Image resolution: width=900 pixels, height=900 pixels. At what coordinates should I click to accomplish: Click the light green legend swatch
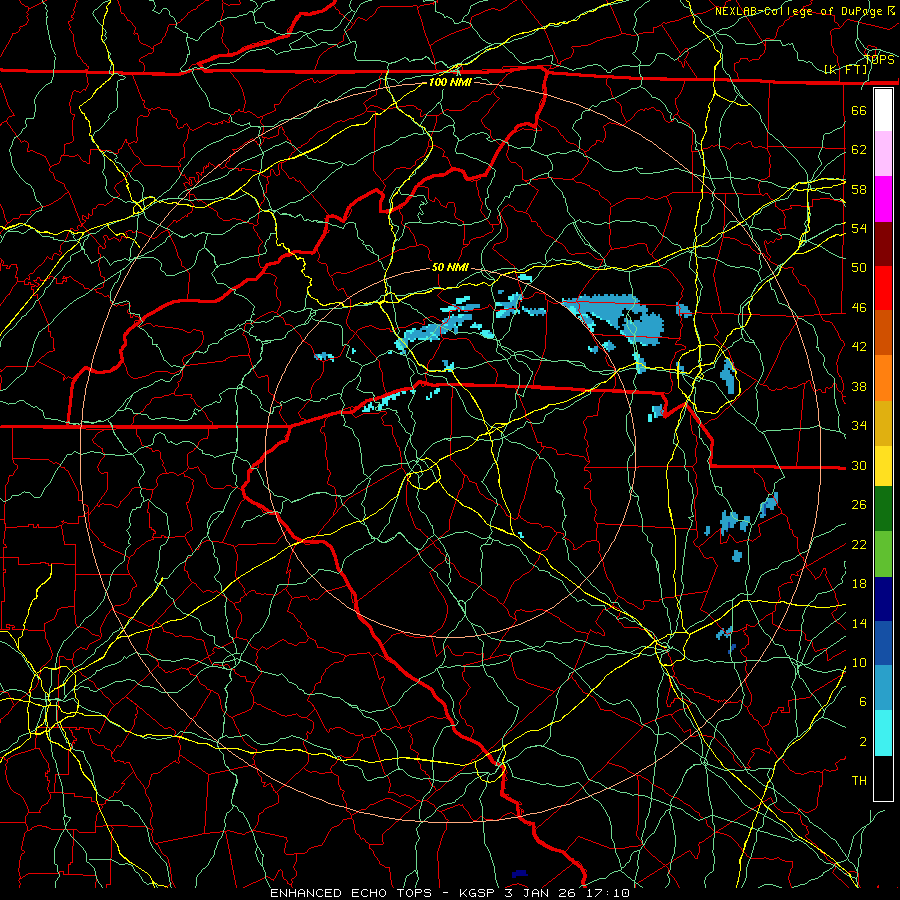coord(883,554)
